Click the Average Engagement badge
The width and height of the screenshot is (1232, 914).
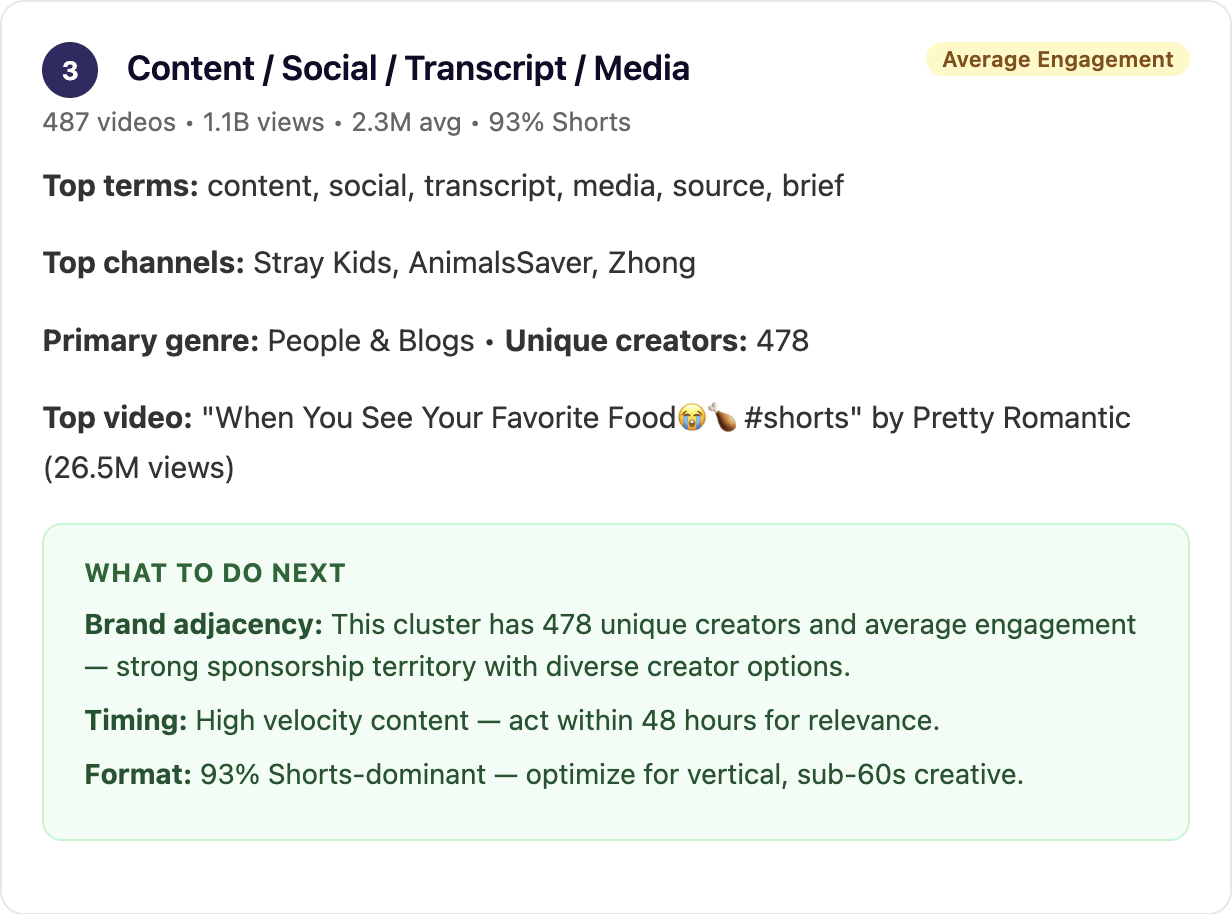[1057, 59]
